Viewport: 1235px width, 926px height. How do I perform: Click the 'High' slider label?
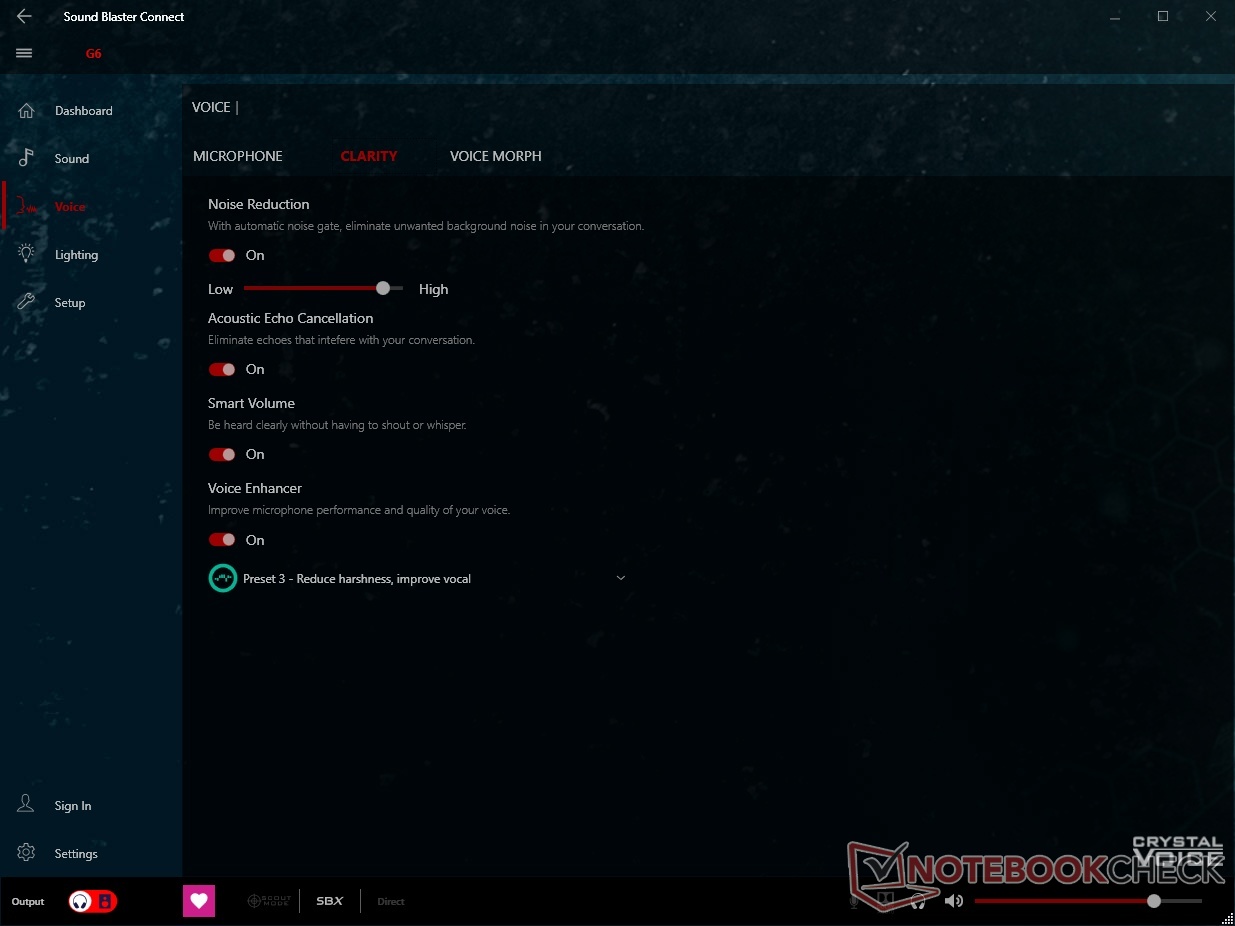click(x=433, y=289)
